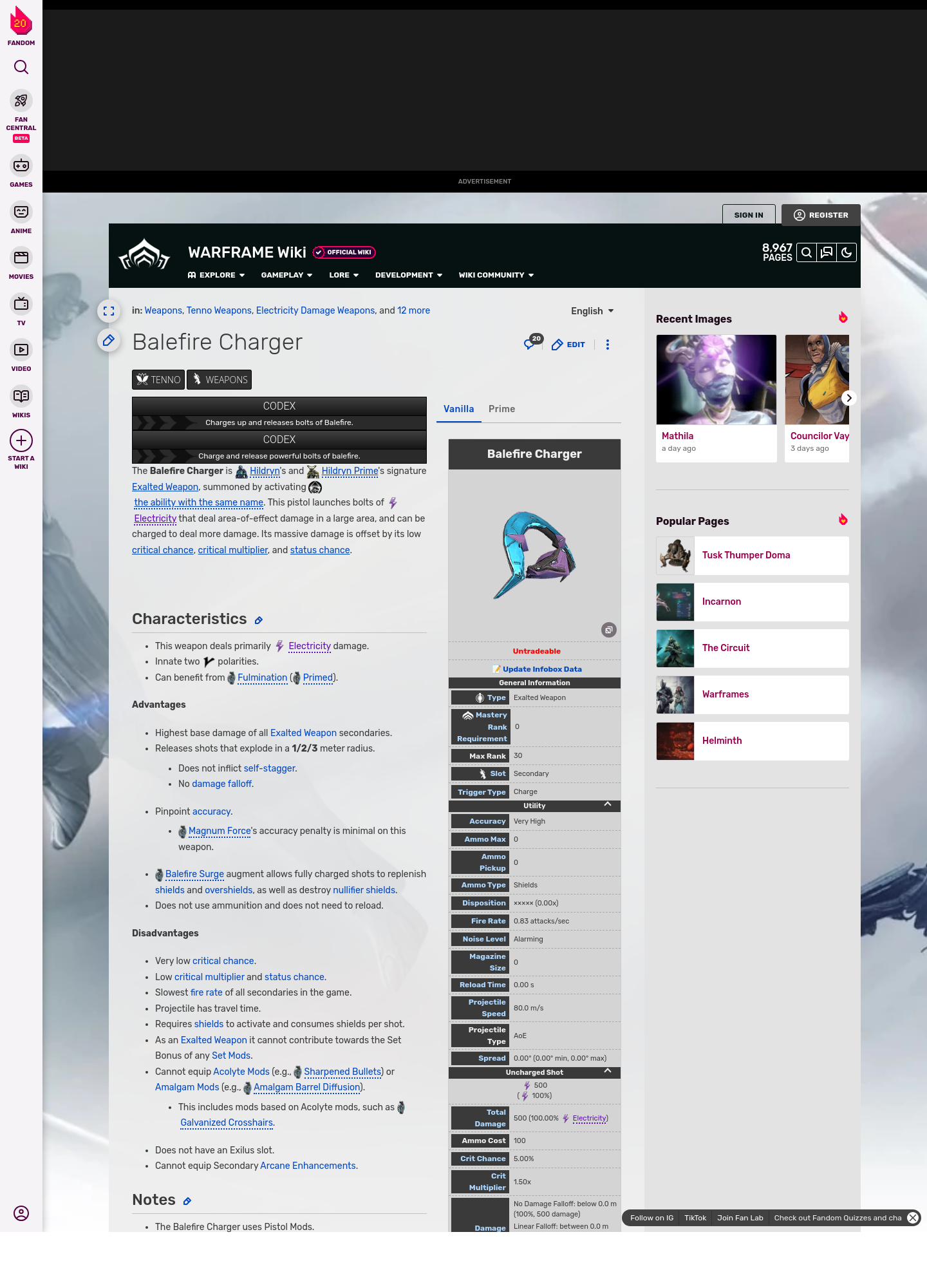Open the wiki discussions icon in header

point(827,252)
